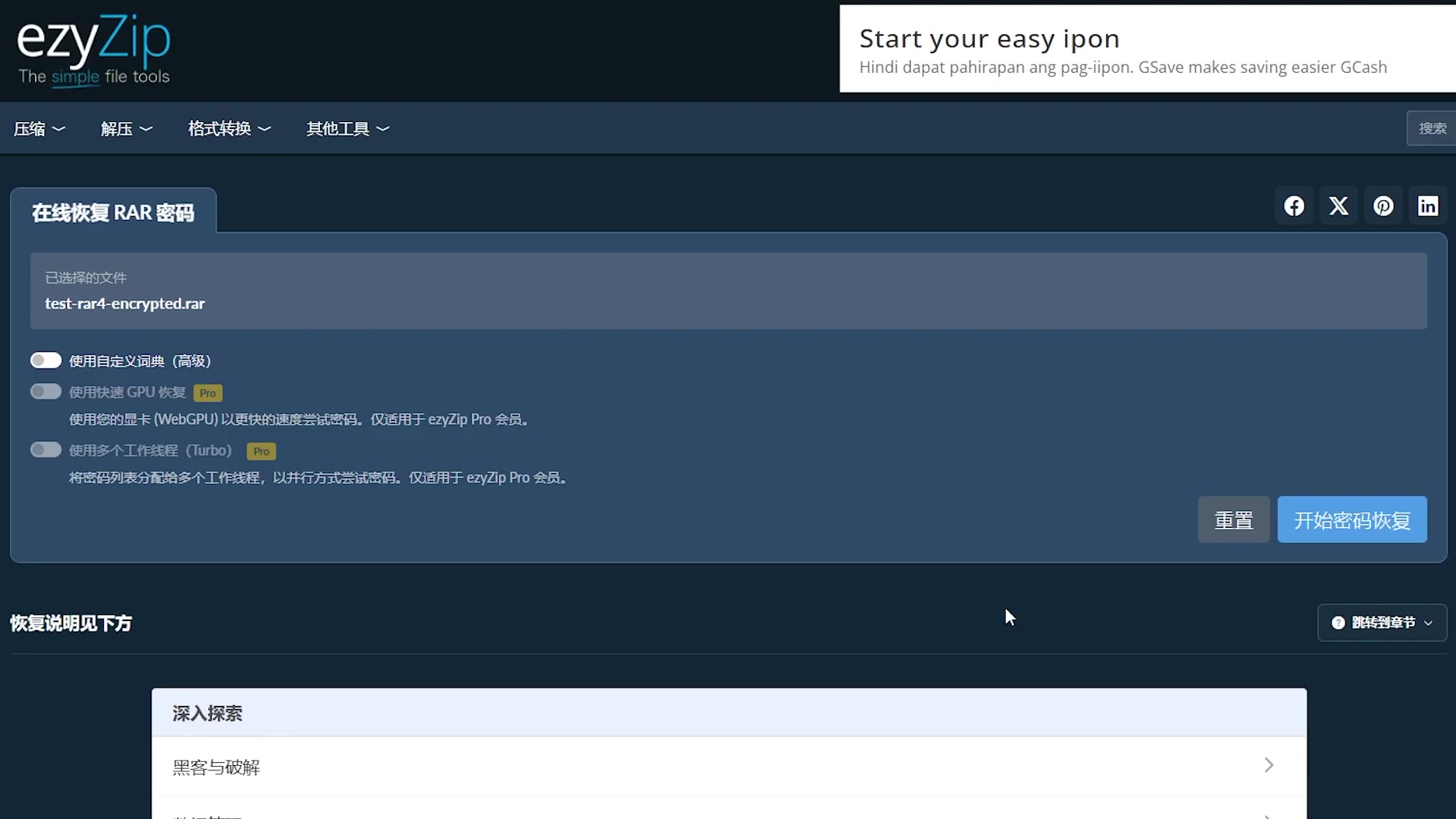Click the 搜索 search field

[1432, 128]
